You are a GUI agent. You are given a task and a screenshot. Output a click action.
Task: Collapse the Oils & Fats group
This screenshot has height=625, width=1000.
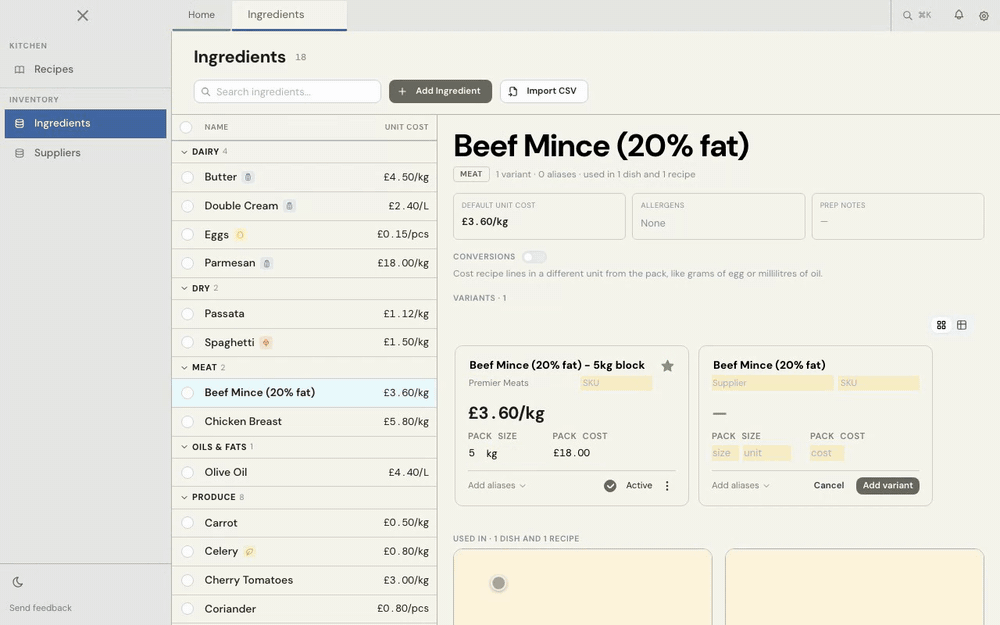click(x=184, y=447)
